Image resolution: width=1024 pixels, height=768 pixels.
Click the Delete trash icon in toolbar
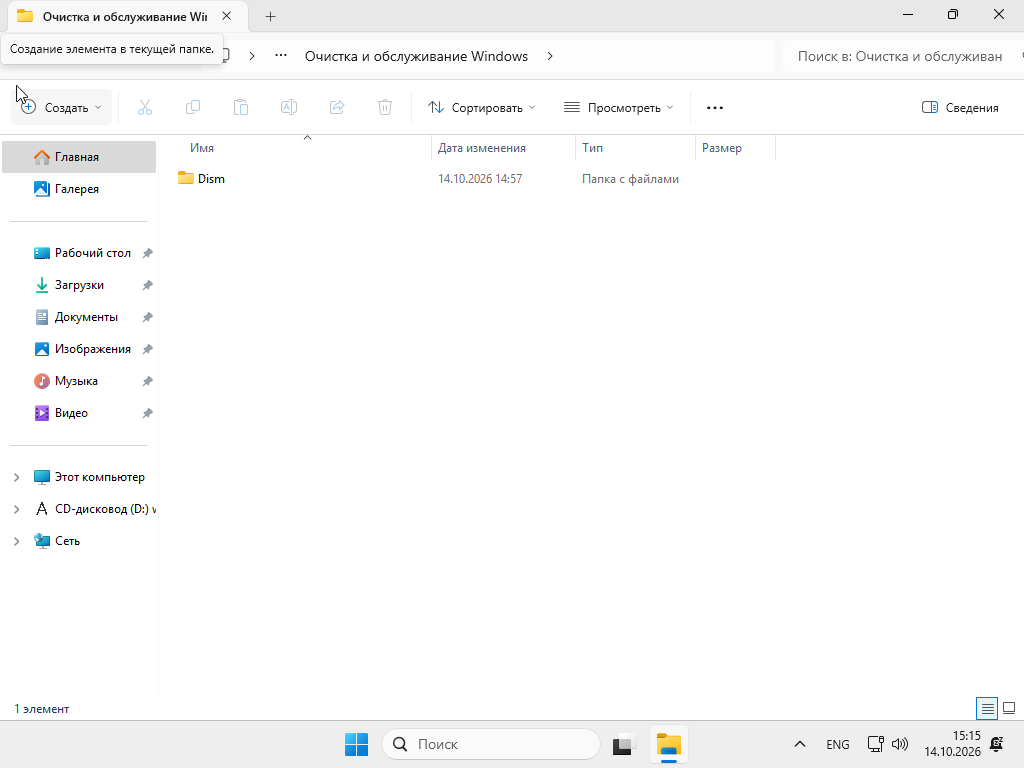[385, 108]
